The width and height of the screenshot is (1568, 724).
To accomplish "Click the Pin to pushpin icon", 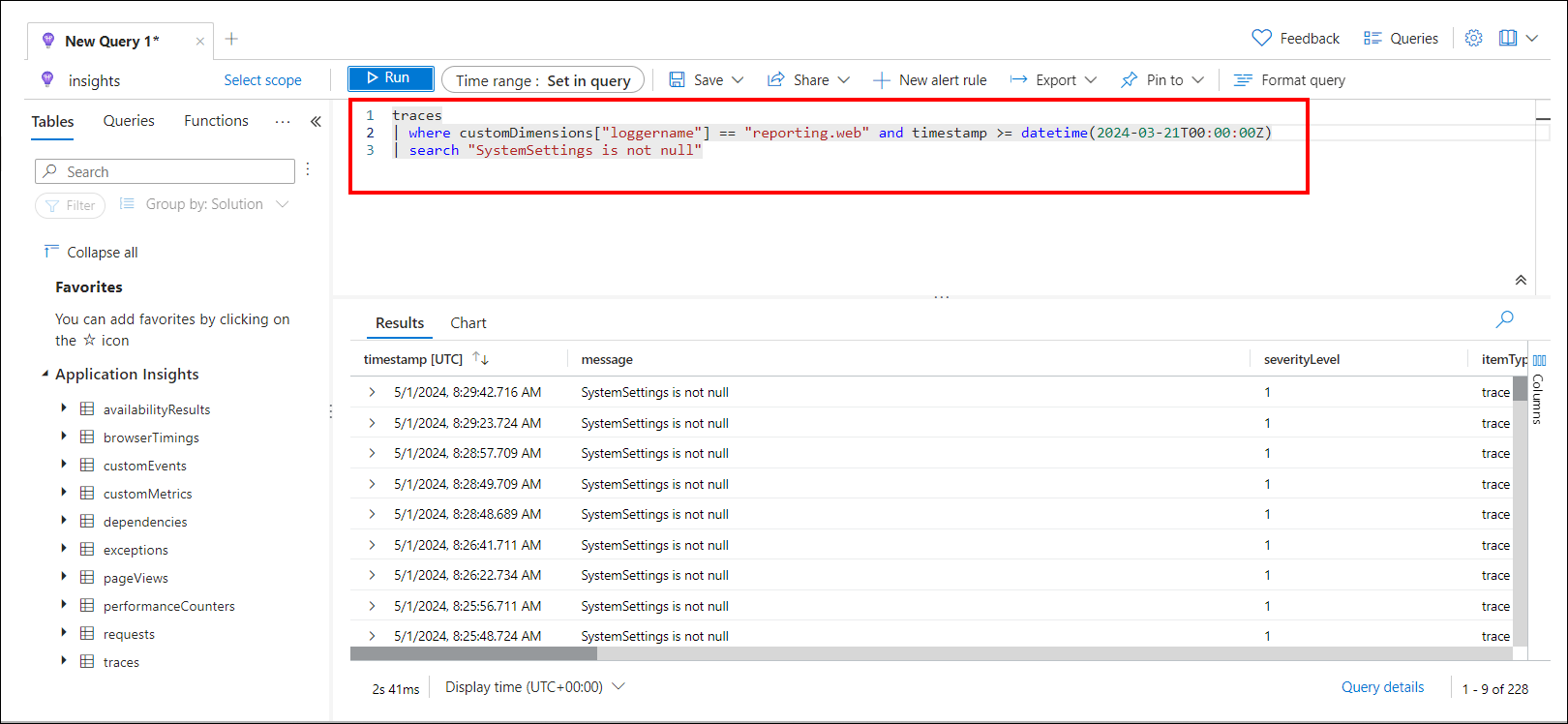I will [1130, 80].
